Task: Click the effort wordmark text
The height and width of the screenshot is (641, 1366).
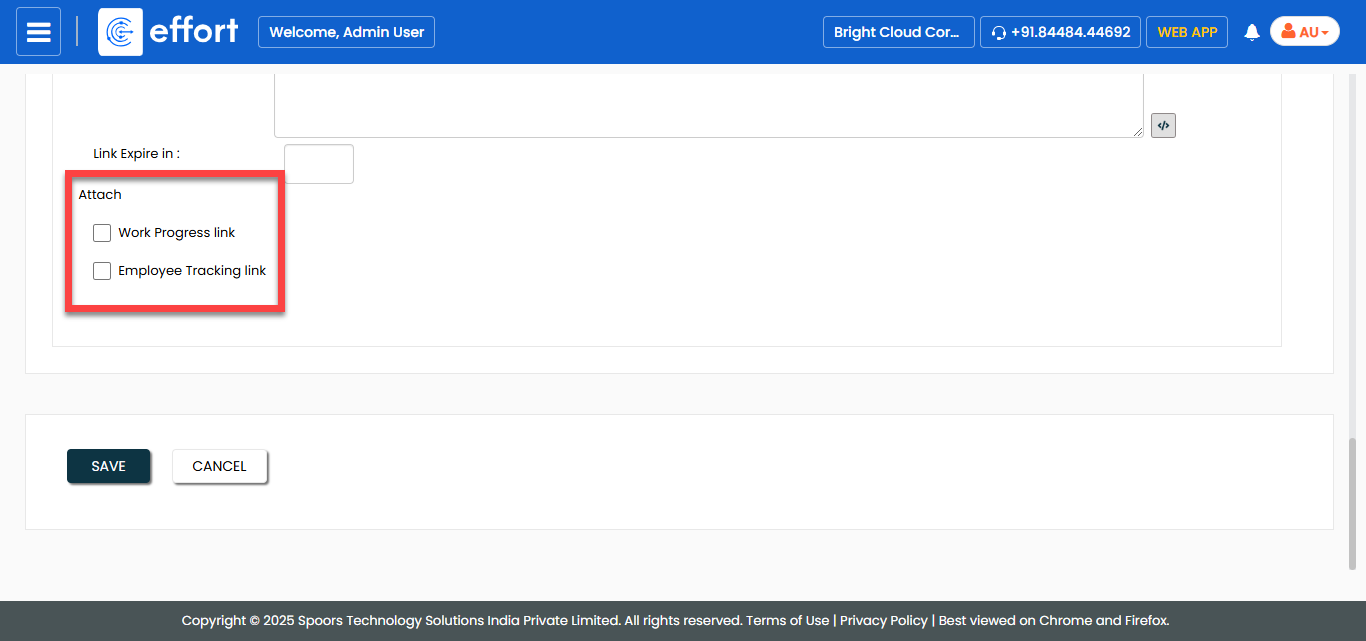Action: [193, 31]
